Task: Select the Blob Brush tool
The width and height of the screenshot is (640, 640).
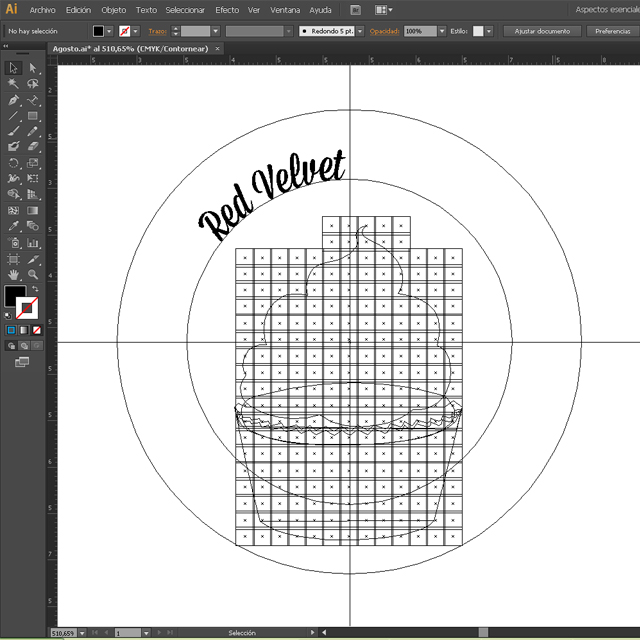Action: click(13, 147)
